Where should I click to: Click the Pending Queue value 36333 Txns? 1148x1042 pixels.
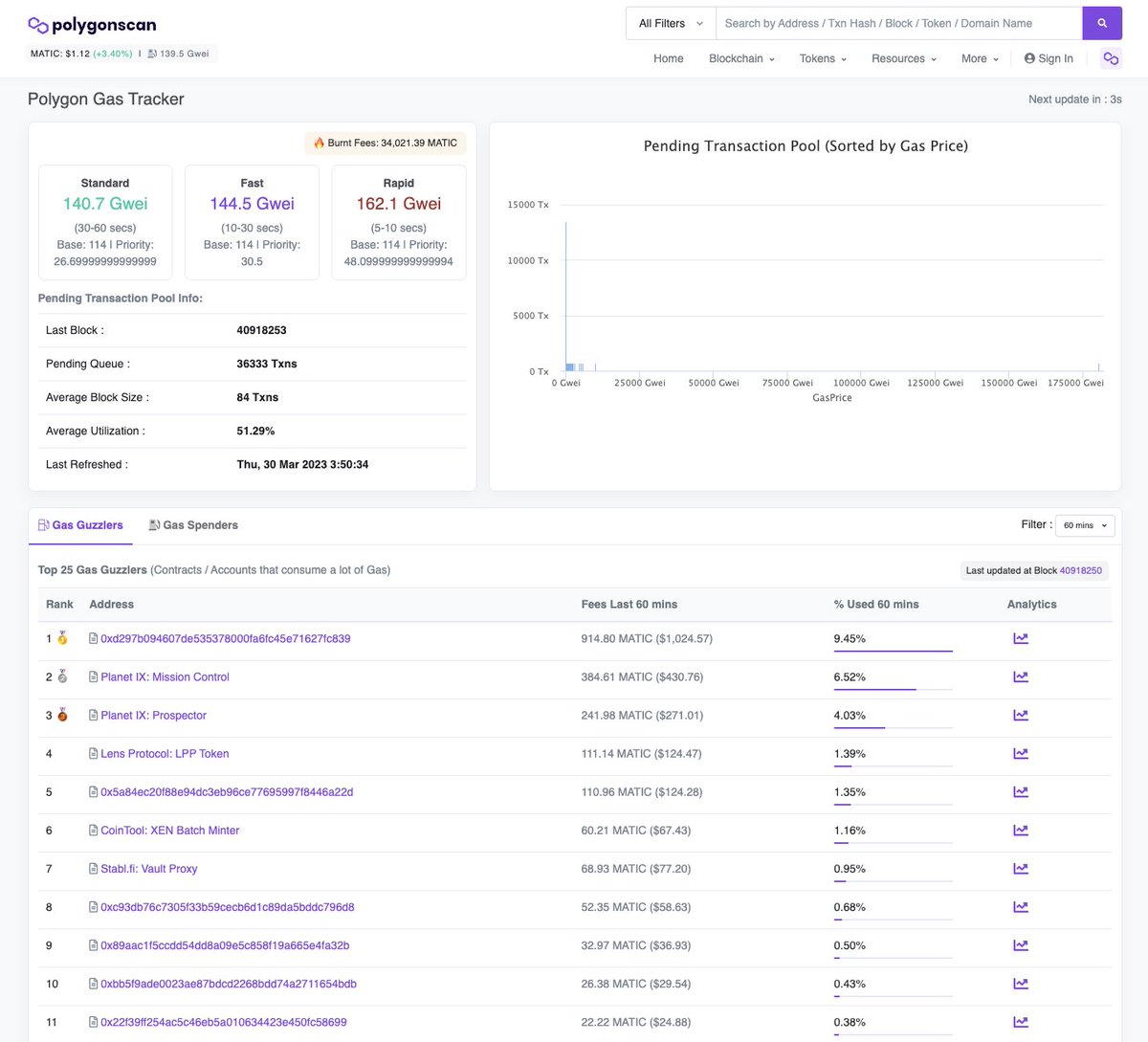267,364
